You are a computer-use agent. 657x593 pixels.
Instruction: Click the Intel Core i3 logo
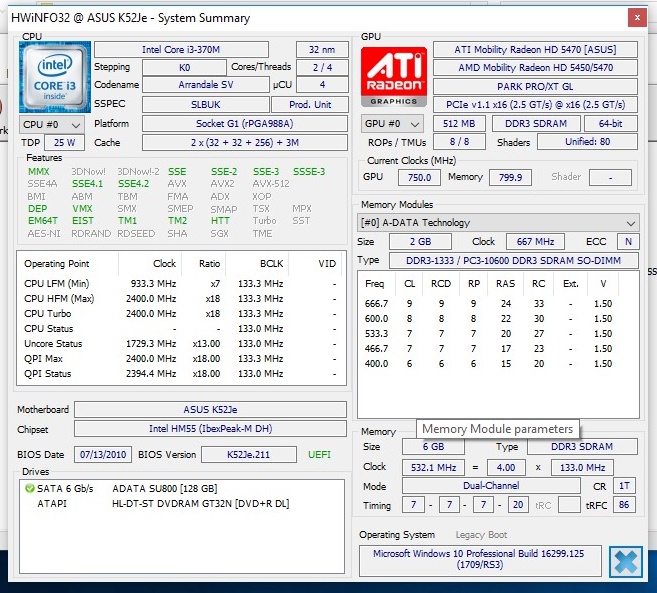click(x=55, y=77)
